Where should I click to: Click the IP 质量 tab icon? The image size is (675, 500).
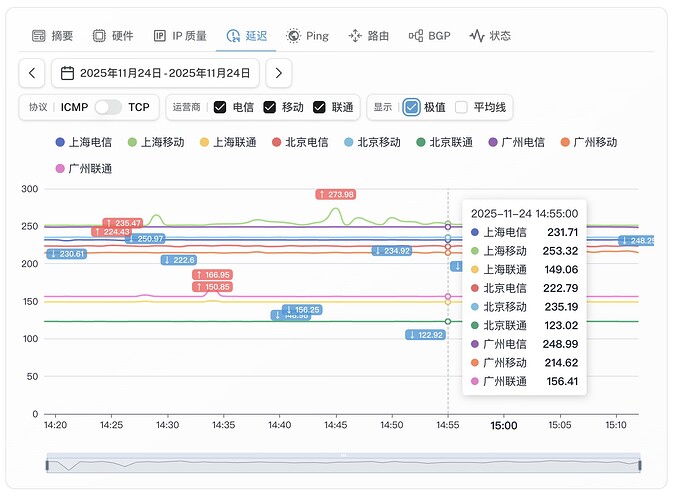click(x=160, y=36)
